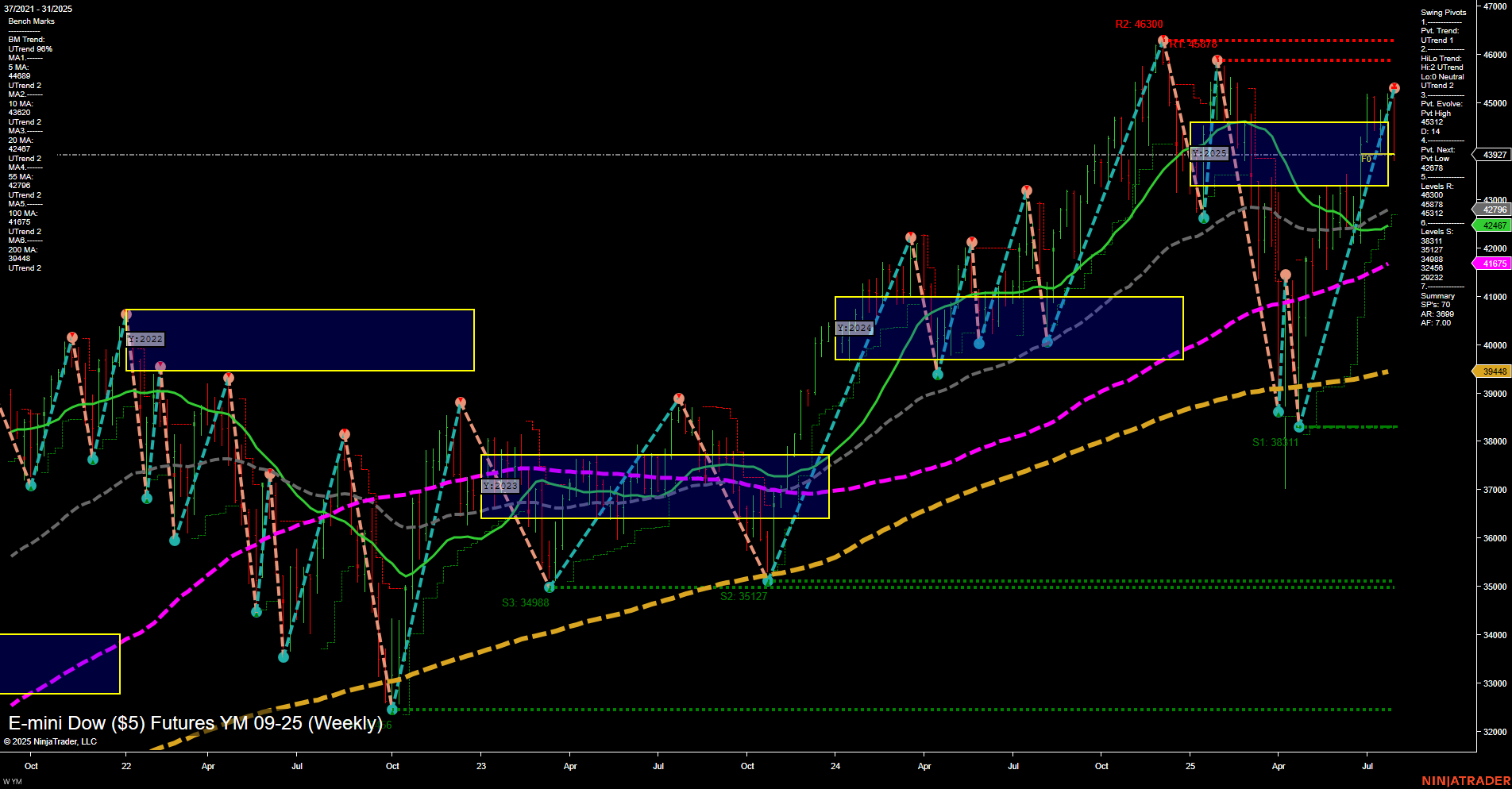
Task: Click the Swing Pivots heading
Action: pyautogui.click(x=1444, y=13)
